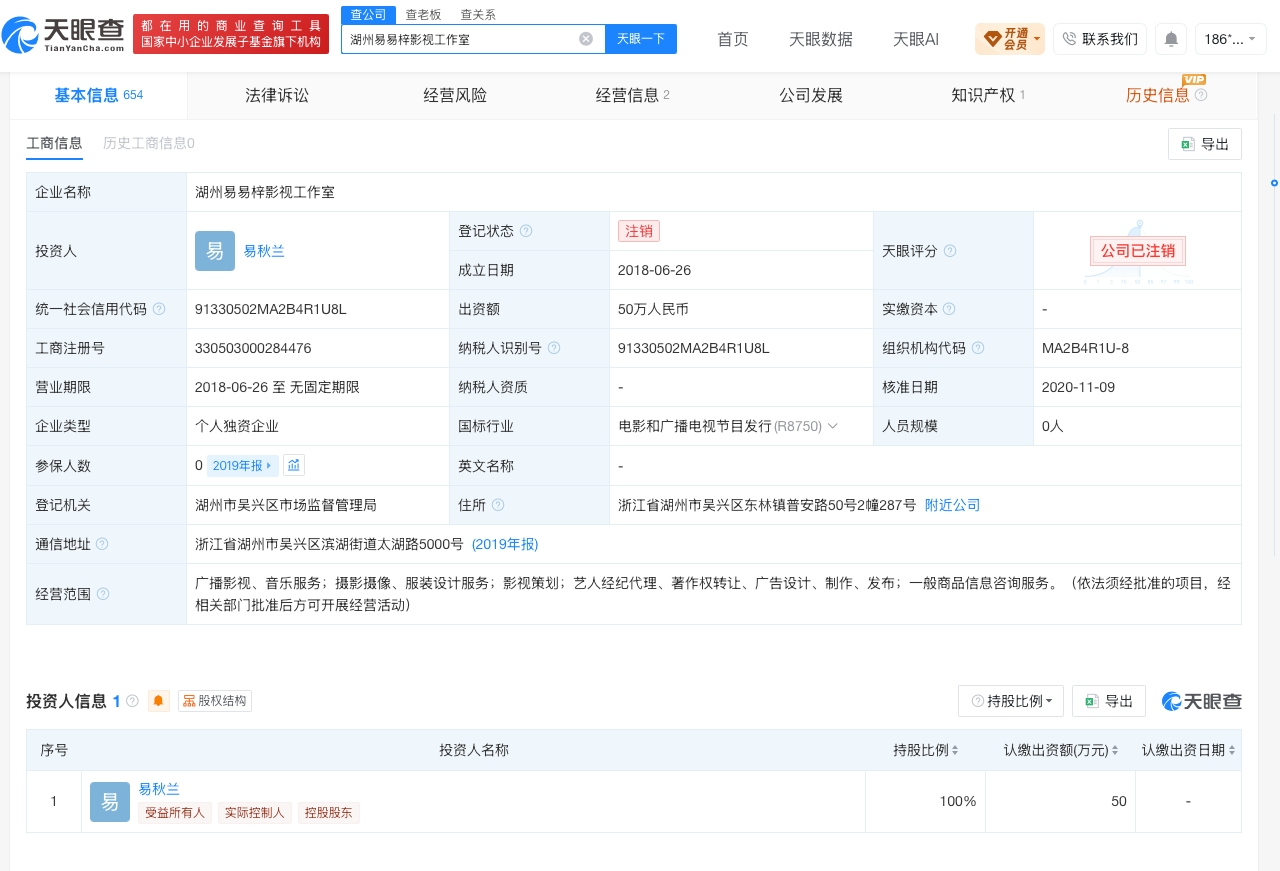Click help icon next to 组织机构代码
Image resolution: width=1280 pixels, height=871 pixels.
pos(978,348)
